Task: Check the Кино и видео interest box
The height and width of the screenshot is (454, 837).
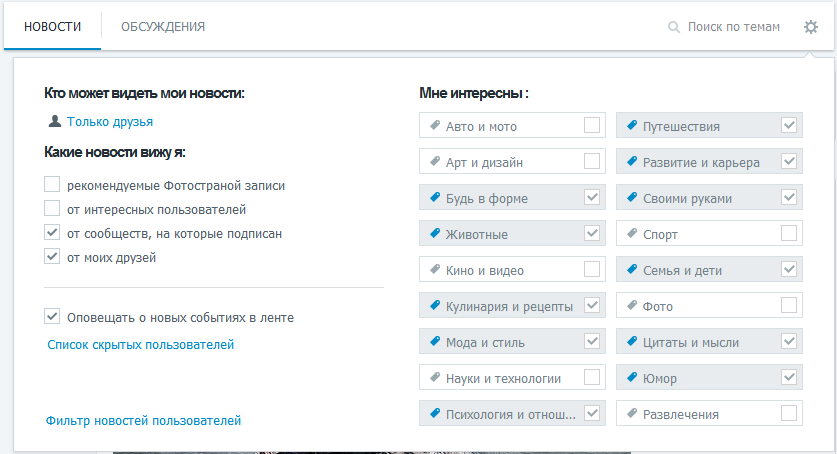Action: (591, 269)
